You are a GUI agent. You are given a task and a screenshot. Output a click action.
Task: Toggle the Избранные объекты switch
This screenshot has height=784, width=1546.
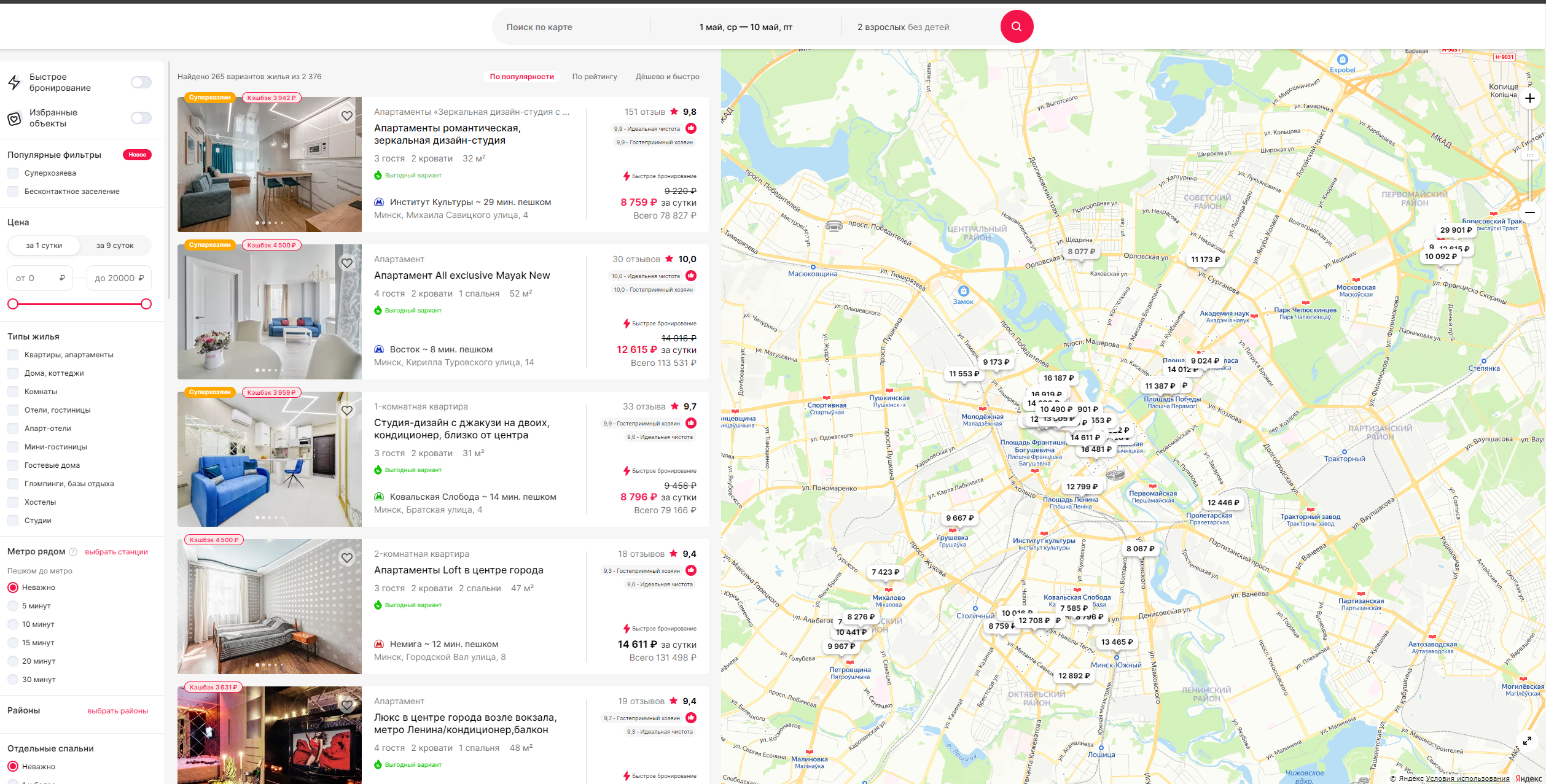point(141,118)
